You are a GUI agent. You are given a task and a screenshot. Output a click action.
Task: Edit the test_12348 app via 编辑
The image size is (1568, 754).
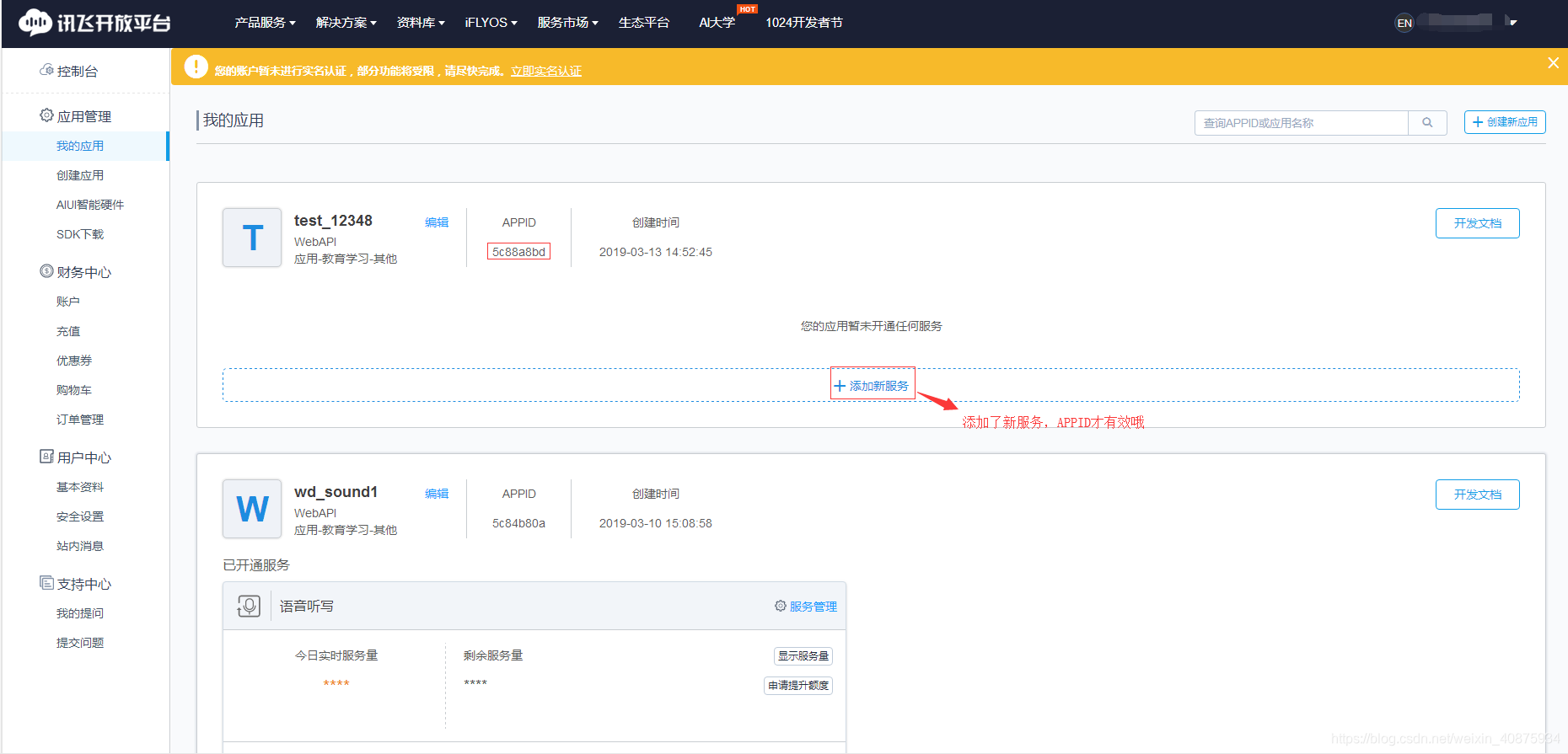437,222
